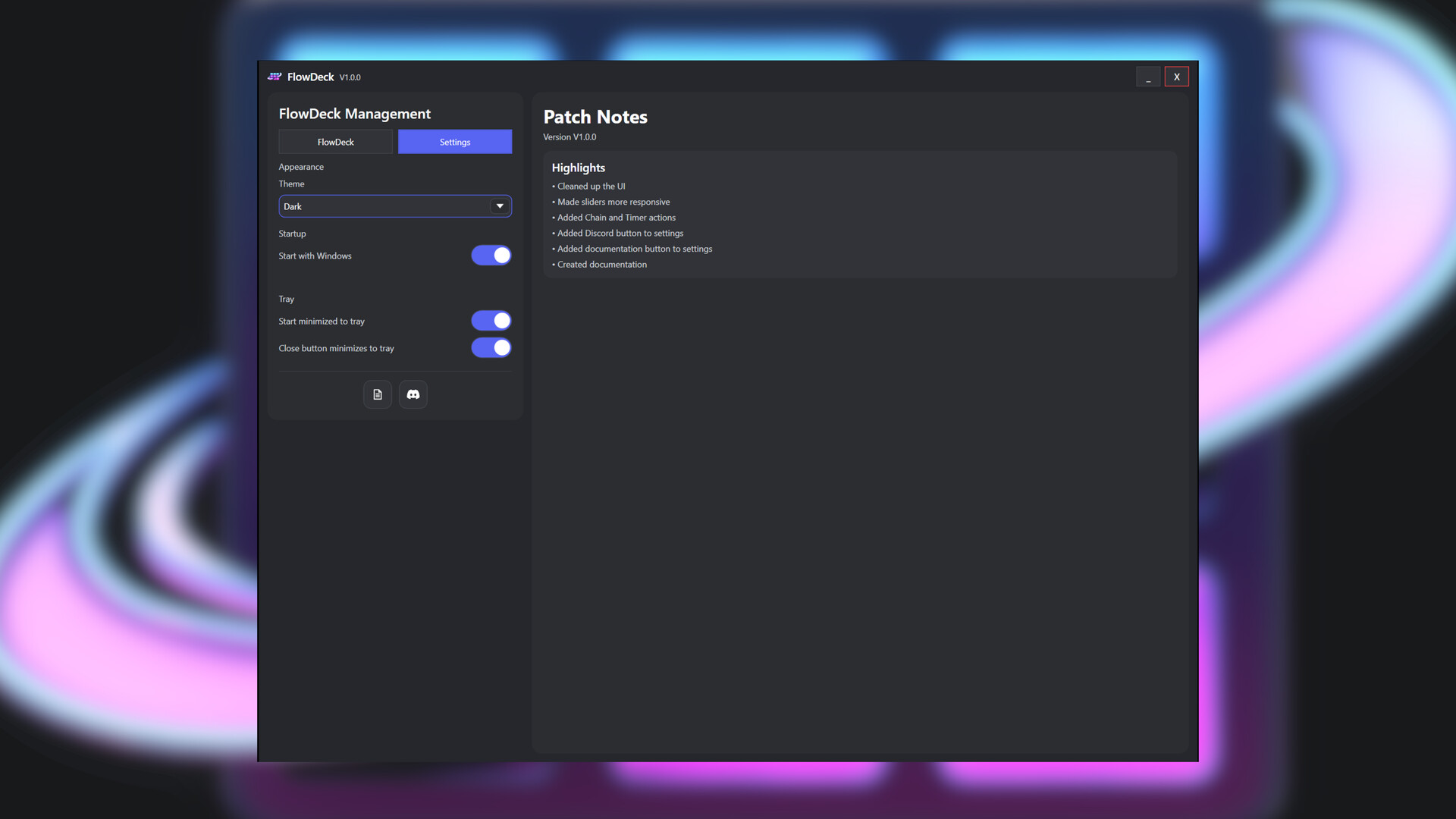Click the Theme field label
Viewport: 1456px width, 819px height.
pos(291,184)
